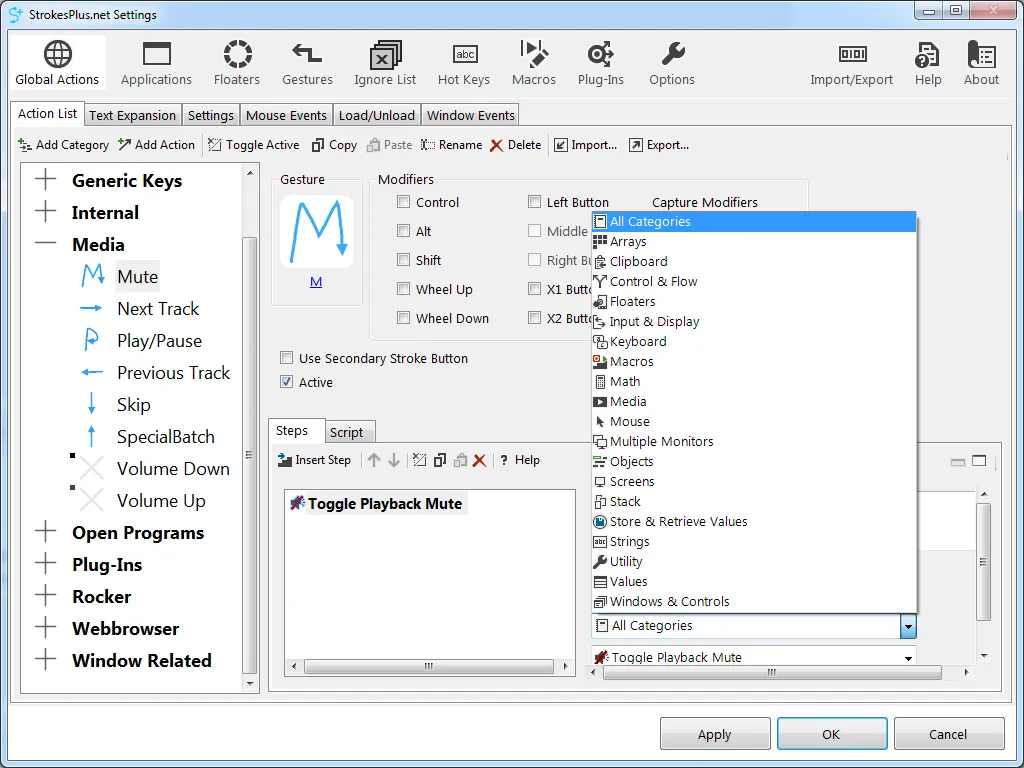Confirm changes with the OK button
This screenshot has height=768, width=1024.
point(831,733)
